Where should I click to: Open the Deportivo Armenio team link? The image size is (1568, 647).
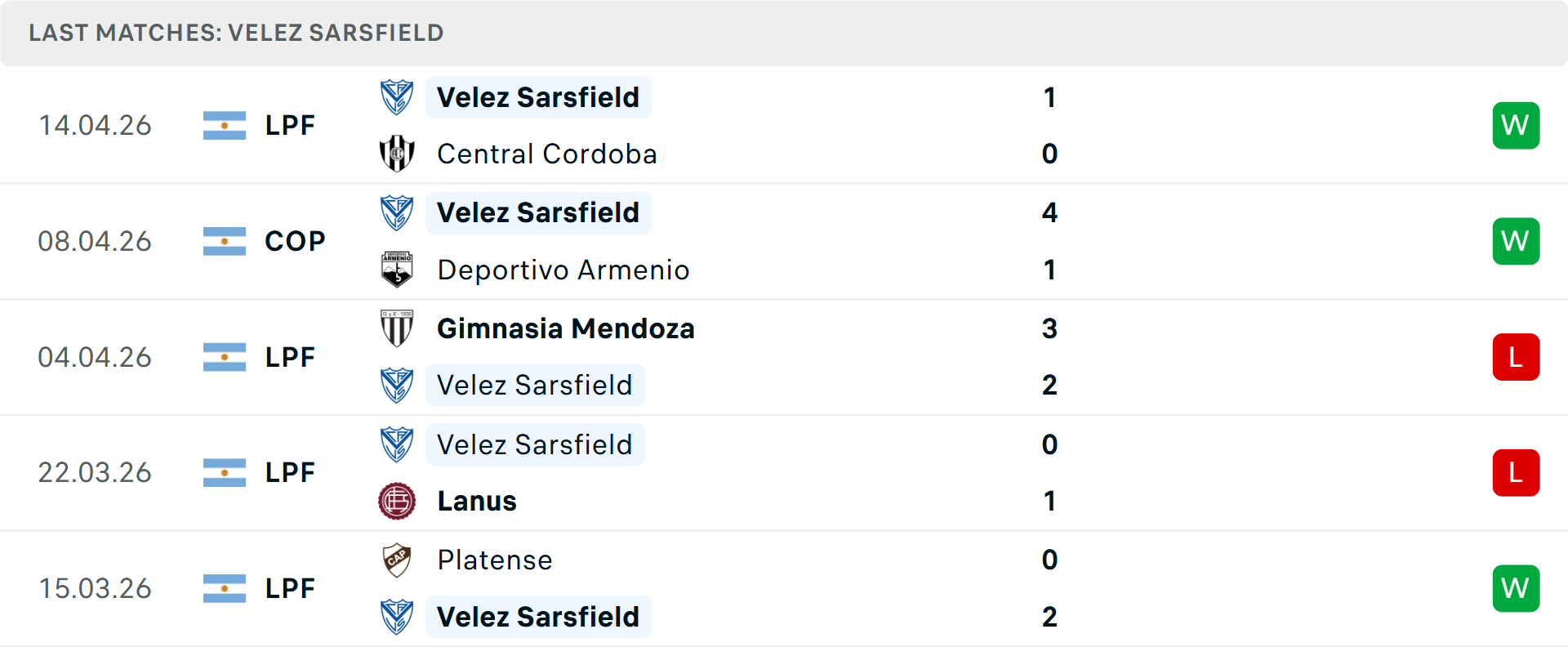563,270
